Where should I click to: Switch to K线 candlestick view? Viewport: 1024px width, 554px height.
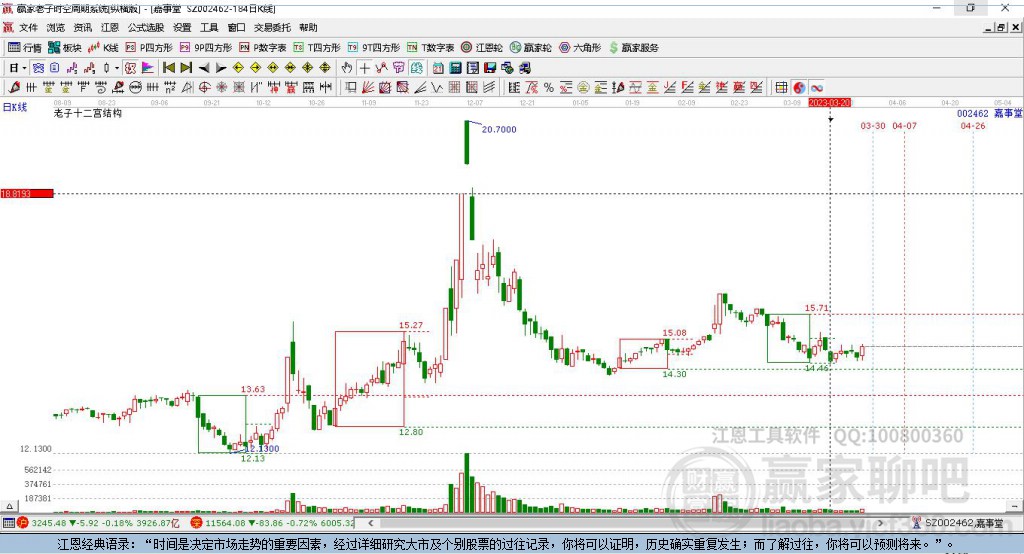tap(104, 47)
